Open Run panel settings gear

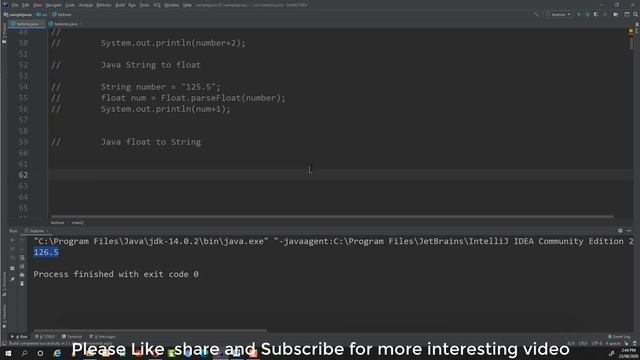tap(620, 231)
